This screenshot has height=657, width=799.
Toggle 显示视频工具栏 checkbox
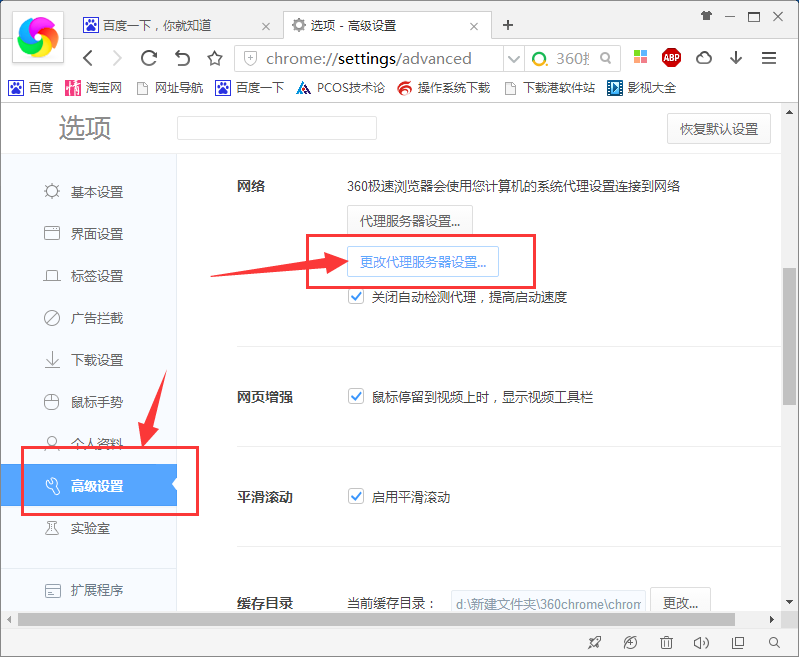click(356, 396)
